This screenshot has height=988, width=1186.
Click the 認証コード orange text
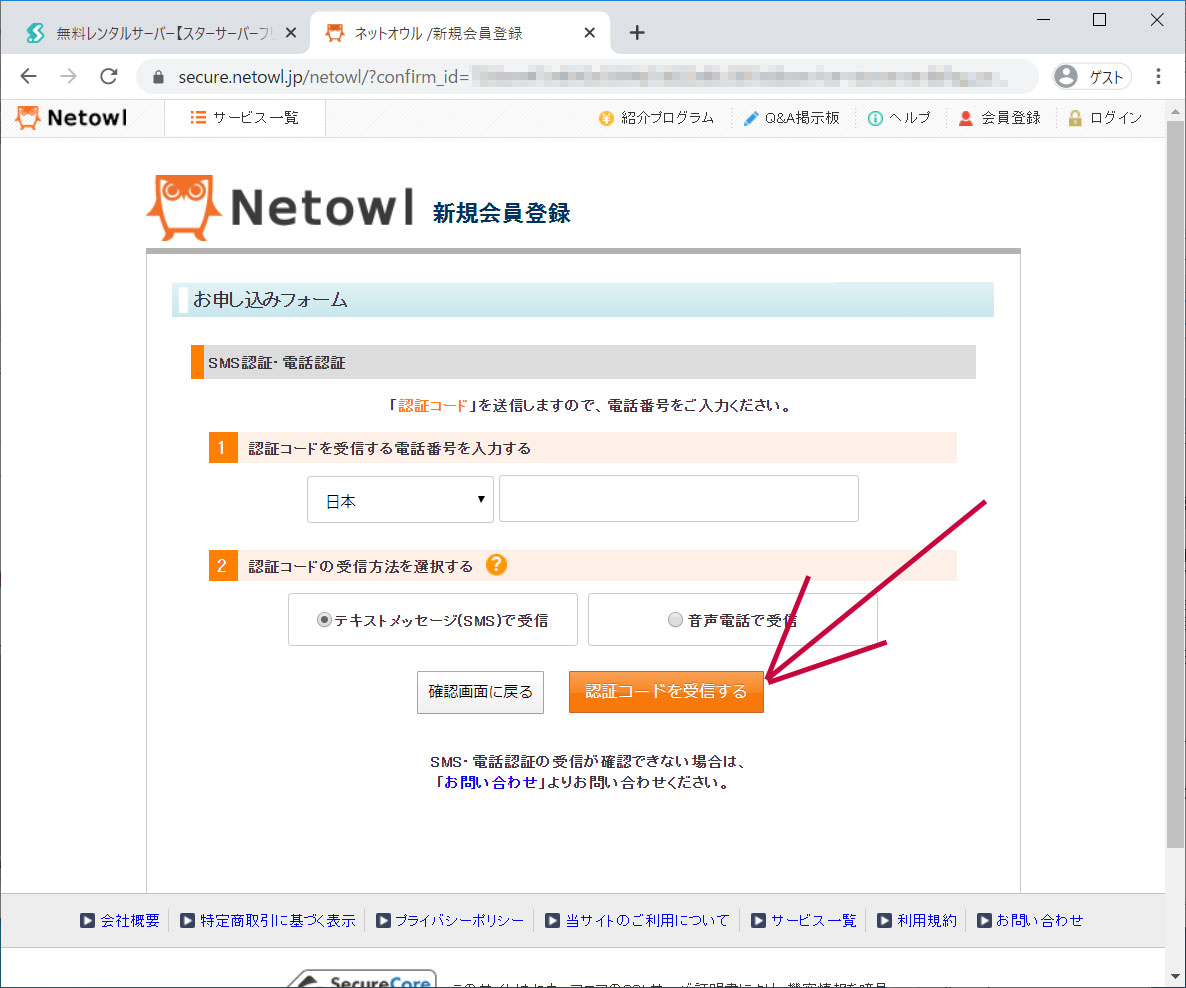(x=433, y=405)
